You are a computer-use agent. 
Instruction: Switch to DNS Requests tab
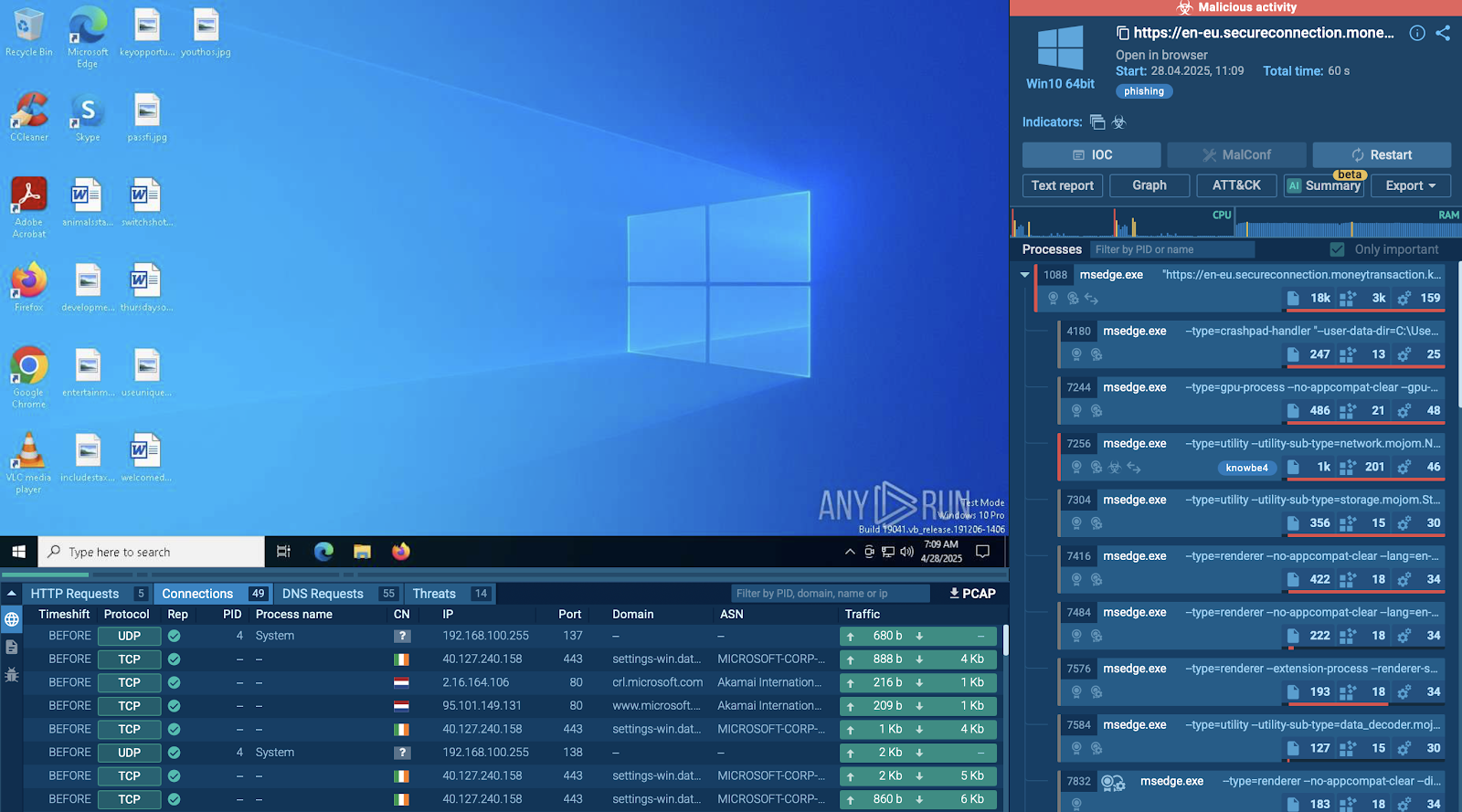point(338,594)
